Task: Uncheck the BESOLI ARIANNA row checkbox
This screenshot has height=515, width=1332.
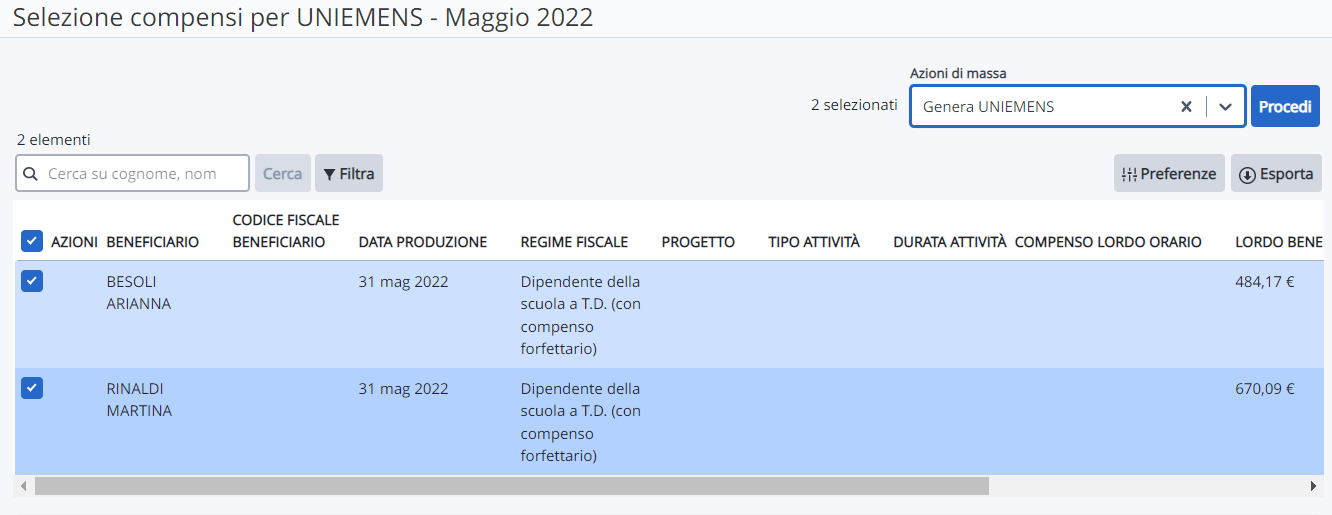Action: click(32, 281)
